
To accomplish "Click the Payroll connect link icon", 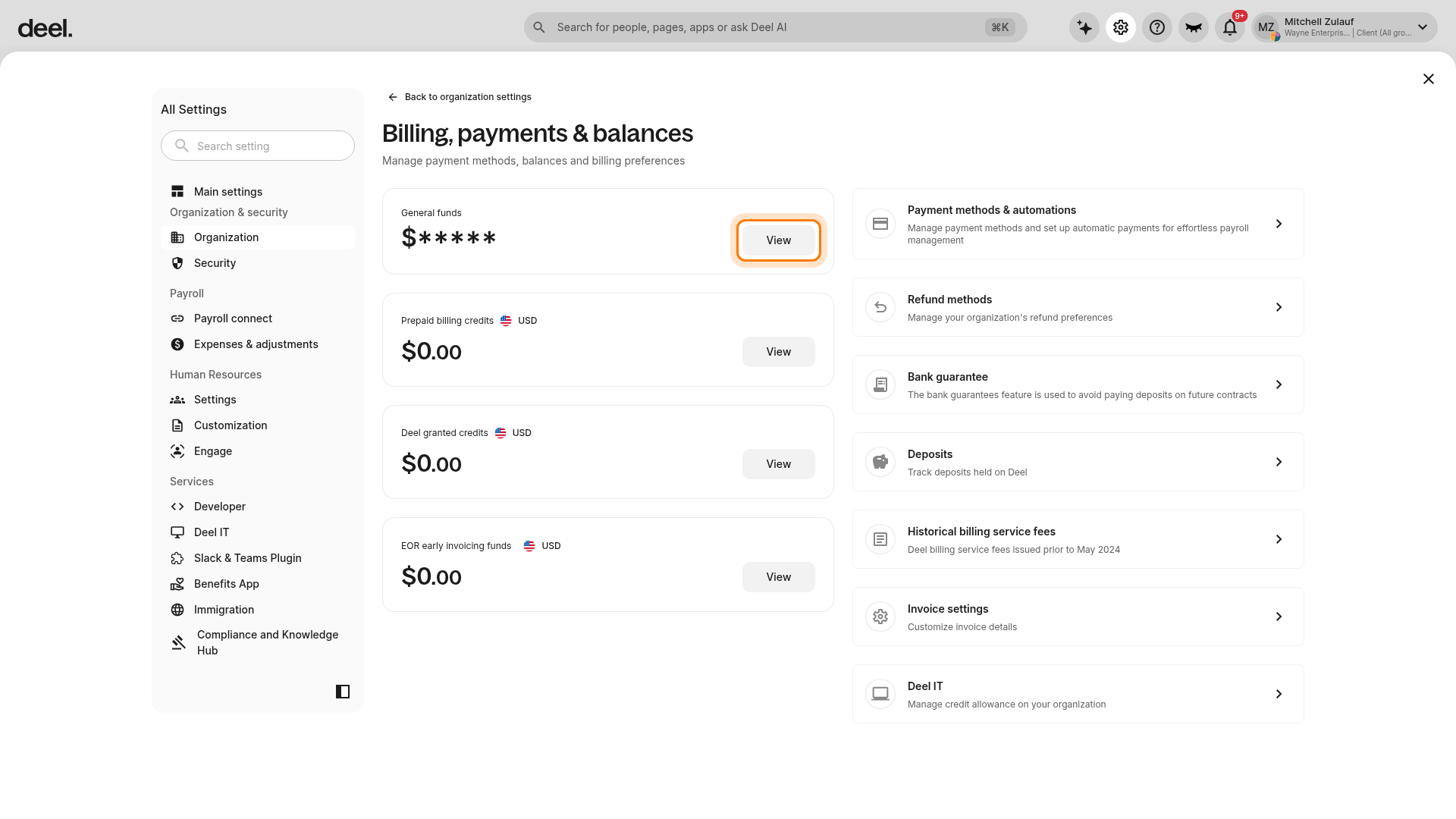I will point(177,318).
